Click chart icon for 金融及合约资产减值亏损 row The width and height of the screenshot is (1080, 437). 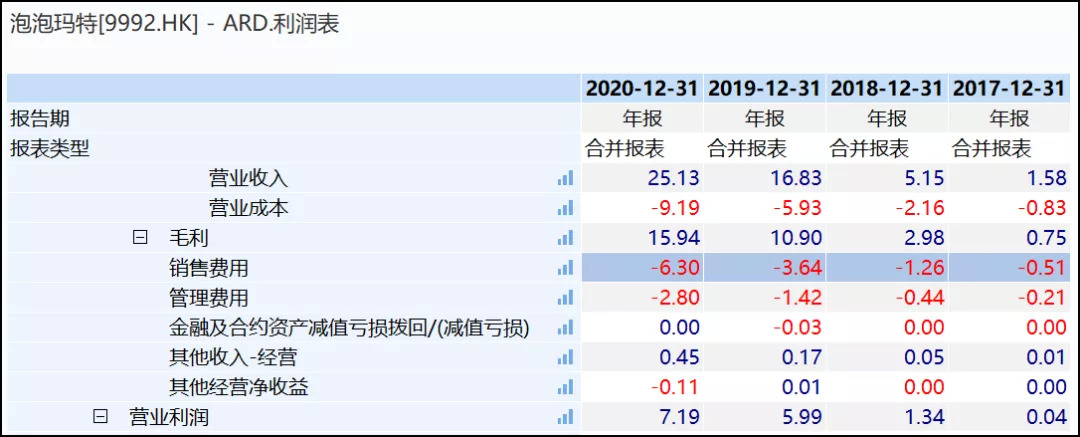click(x=566, y=328)
